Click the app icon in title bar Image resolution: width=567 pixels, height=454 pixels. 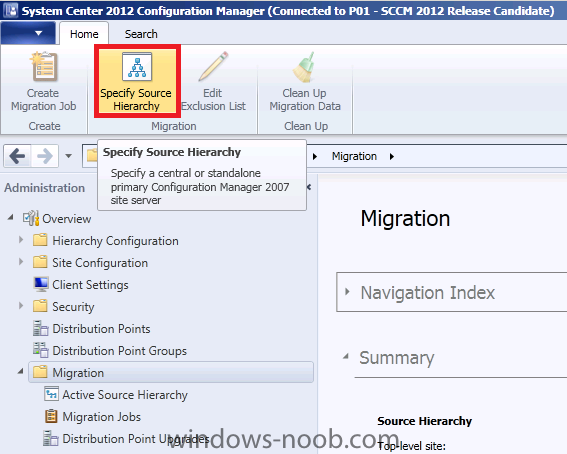10,11
